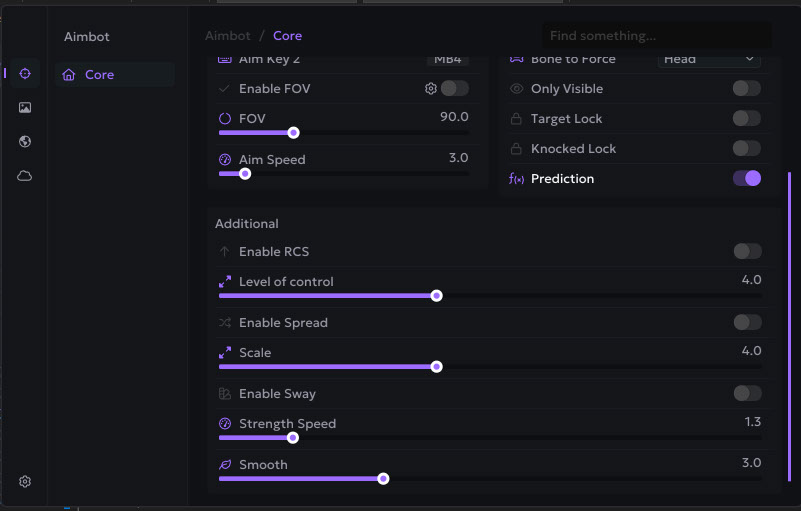801x511 pixels.
Task: Click Core in the breadcrumb path
Action: click(x=287, y=36)
